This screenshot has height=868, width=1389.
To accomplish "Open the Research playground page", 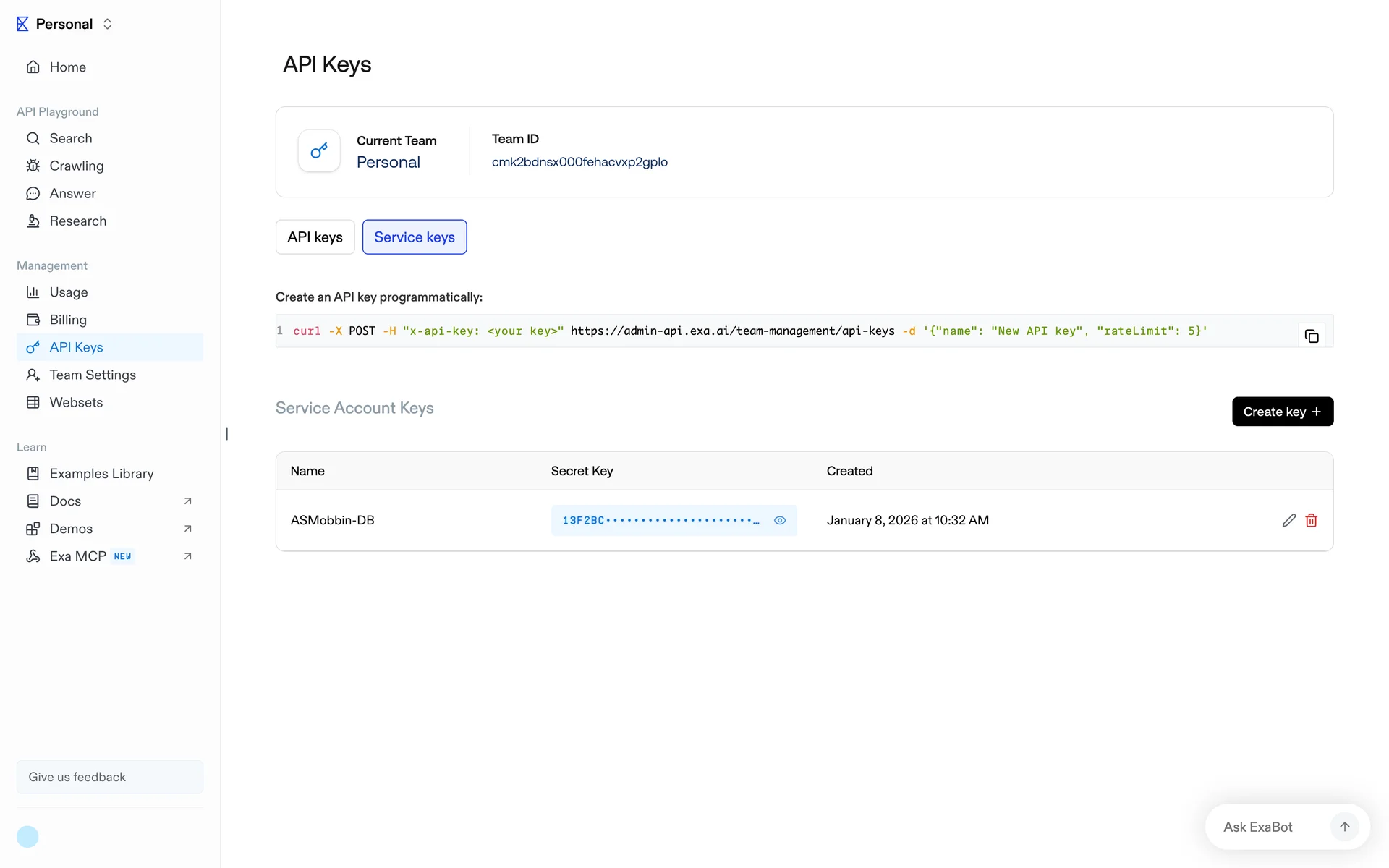I will tap(77, 221).
